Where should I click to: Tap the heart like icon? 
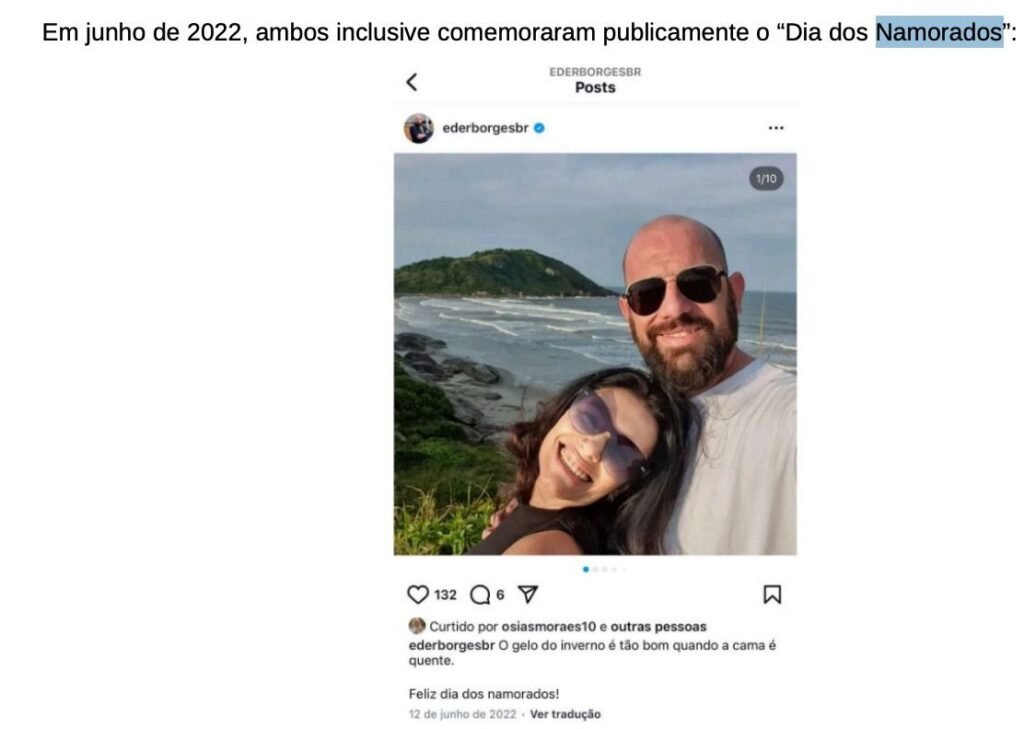tap(417, 594)
